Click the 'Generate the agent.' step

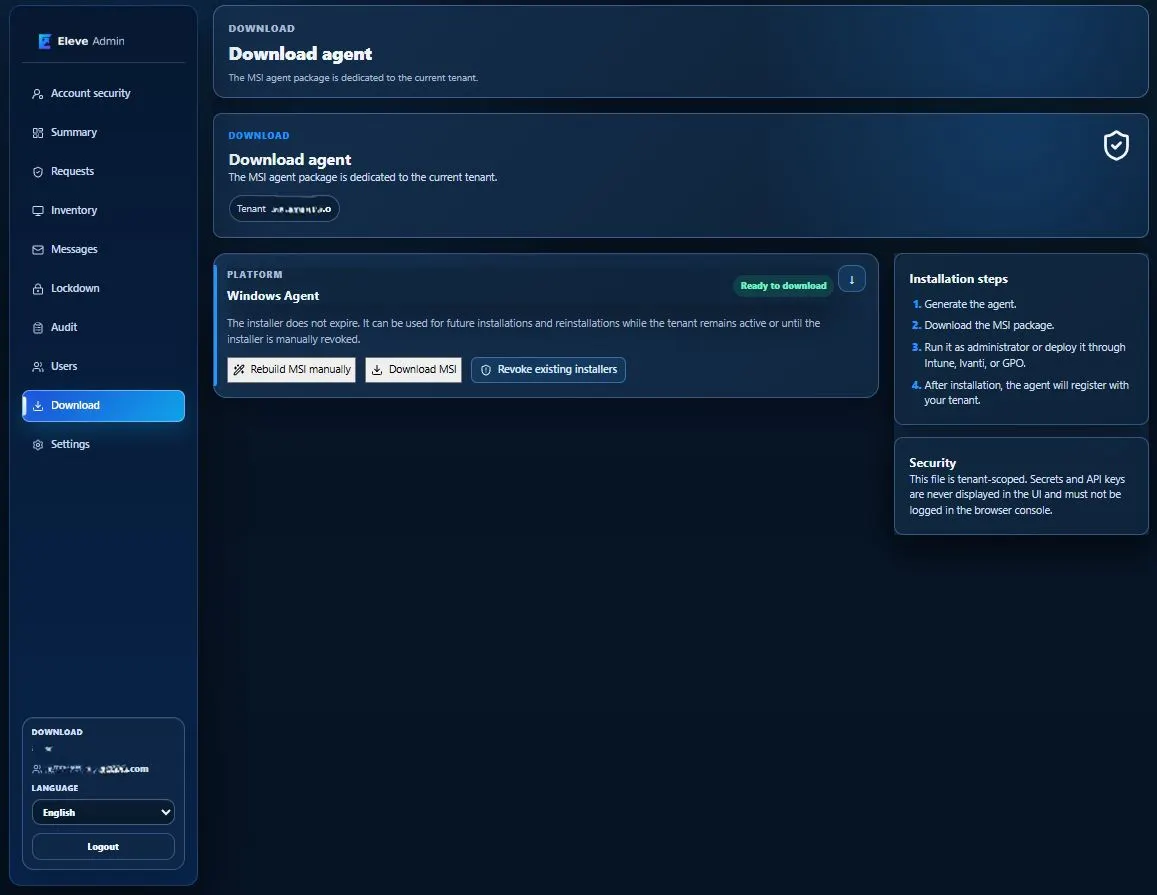tap(970, 304)
